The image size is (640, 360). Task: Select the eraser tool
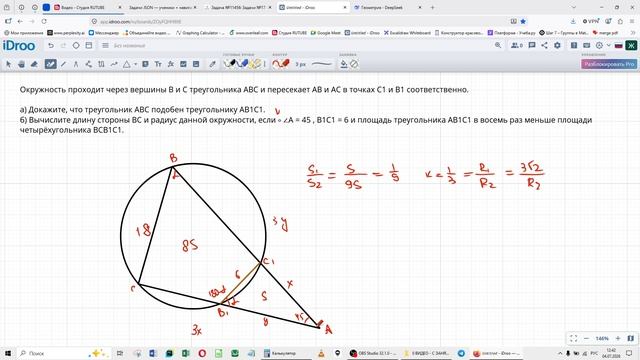(x=34, y=64)
